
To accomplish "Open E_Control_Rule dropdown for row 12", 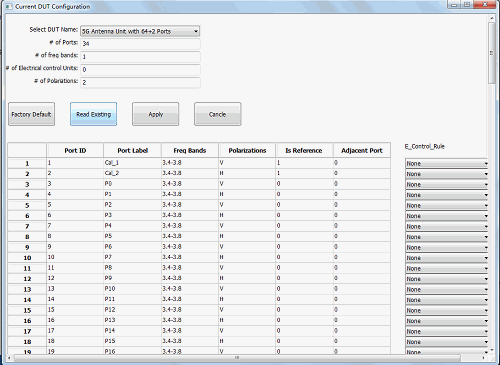I will [447, 279].
